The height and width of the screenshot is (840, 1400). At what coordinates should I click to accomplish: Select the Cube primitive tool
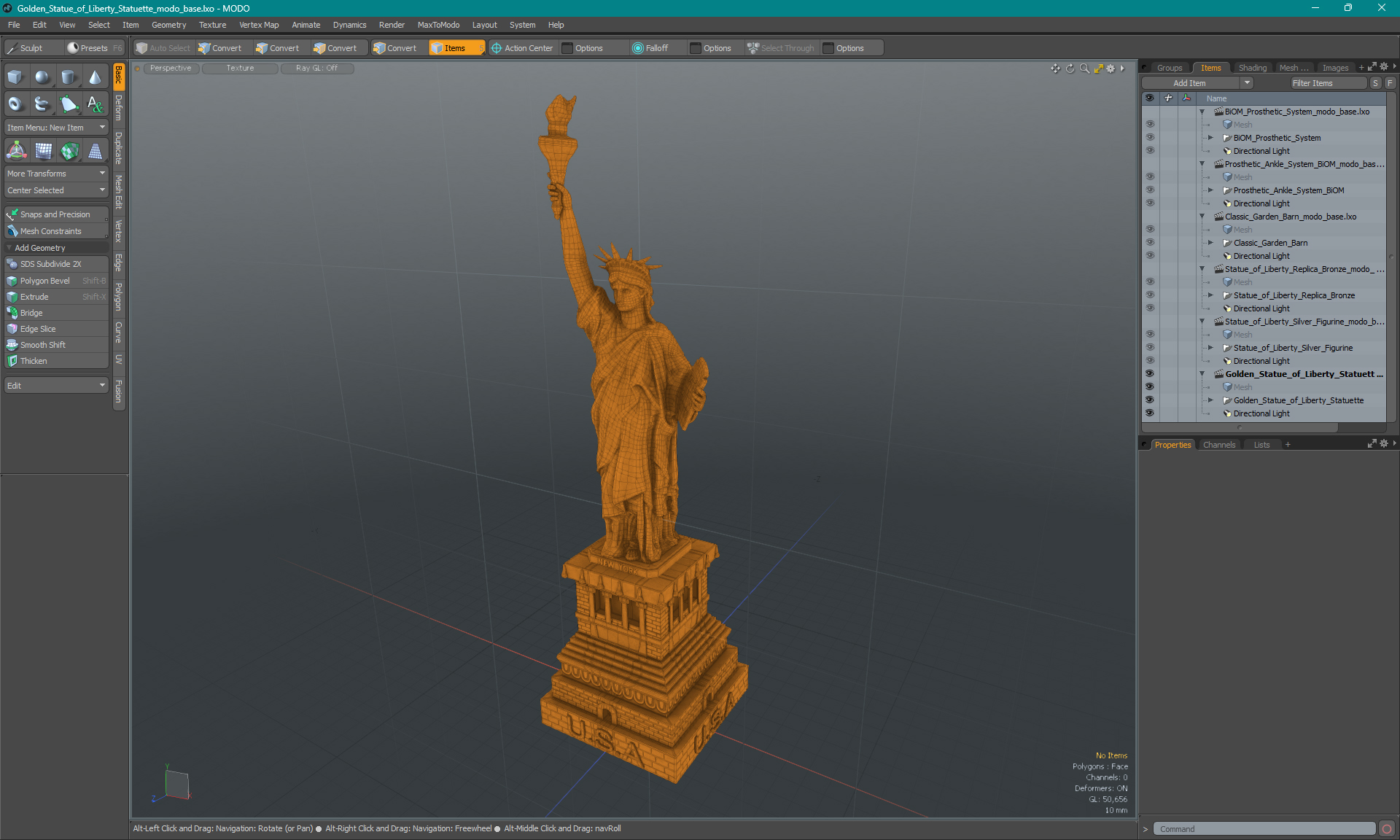tap(15, 77)
